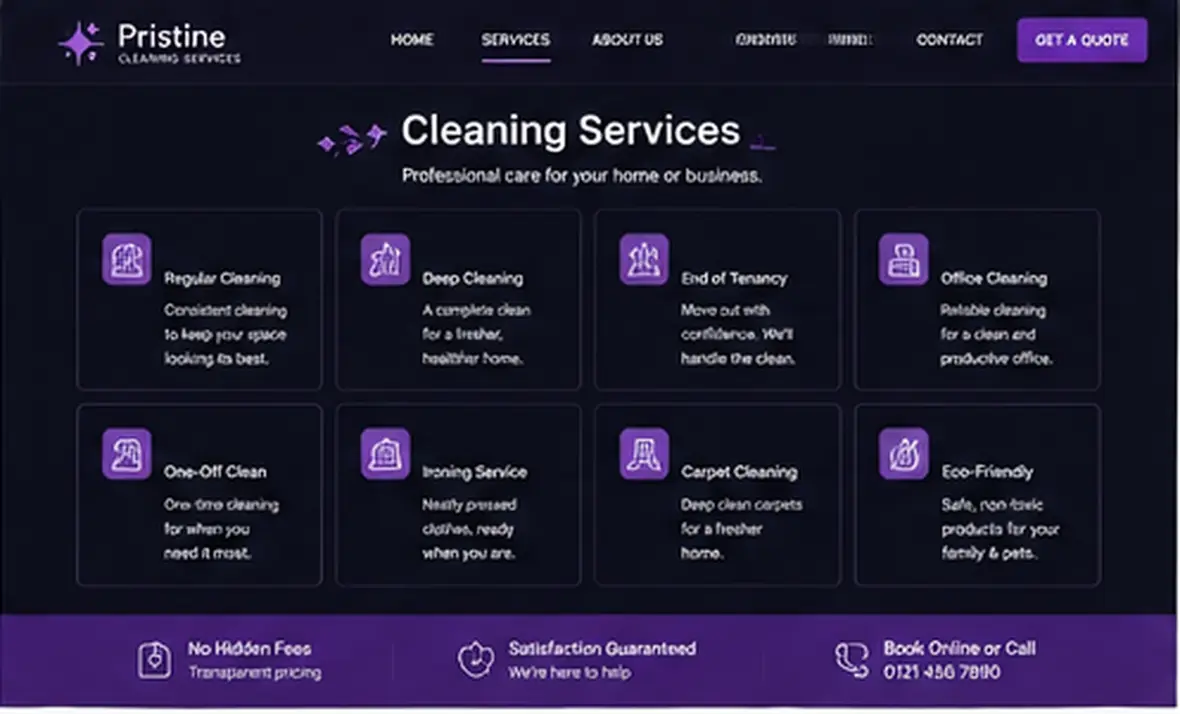Screen dimensions: 1180x714
Task: Open the Services nav tab
Action: pyautogui.click(x=515, y=39)
